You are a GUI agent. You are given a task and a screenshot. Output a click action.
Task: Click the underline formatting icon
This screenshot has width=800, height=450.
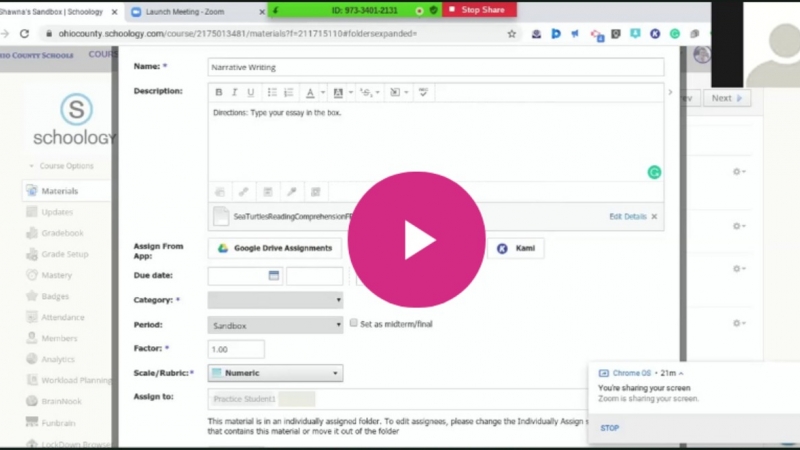tap(251, 92)
